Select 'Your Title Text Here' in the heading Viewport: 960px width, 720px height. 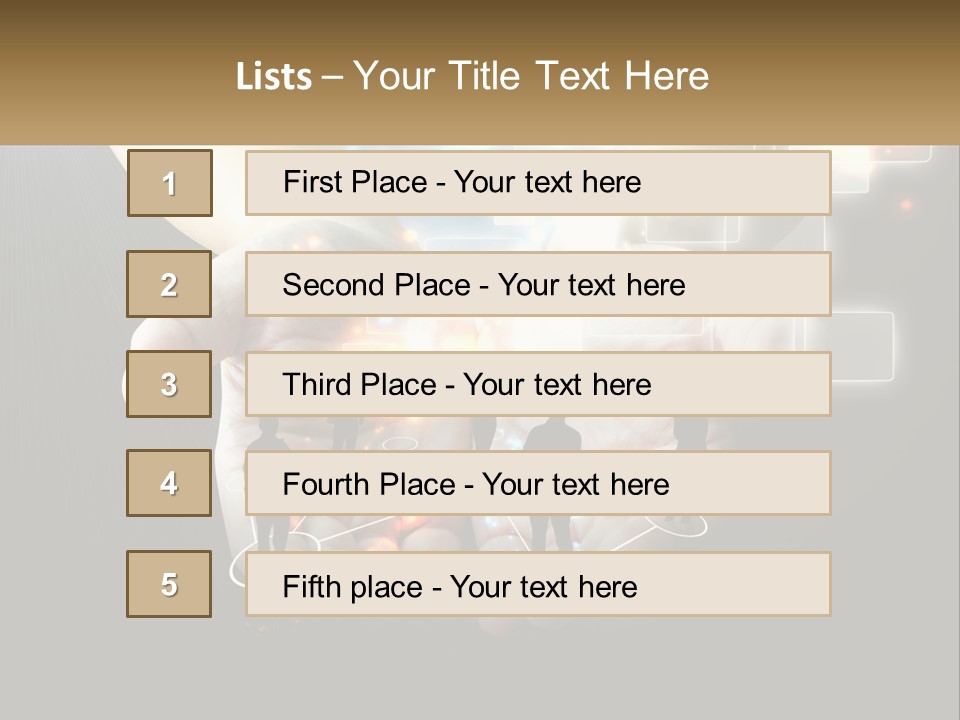tap(531, 76)
